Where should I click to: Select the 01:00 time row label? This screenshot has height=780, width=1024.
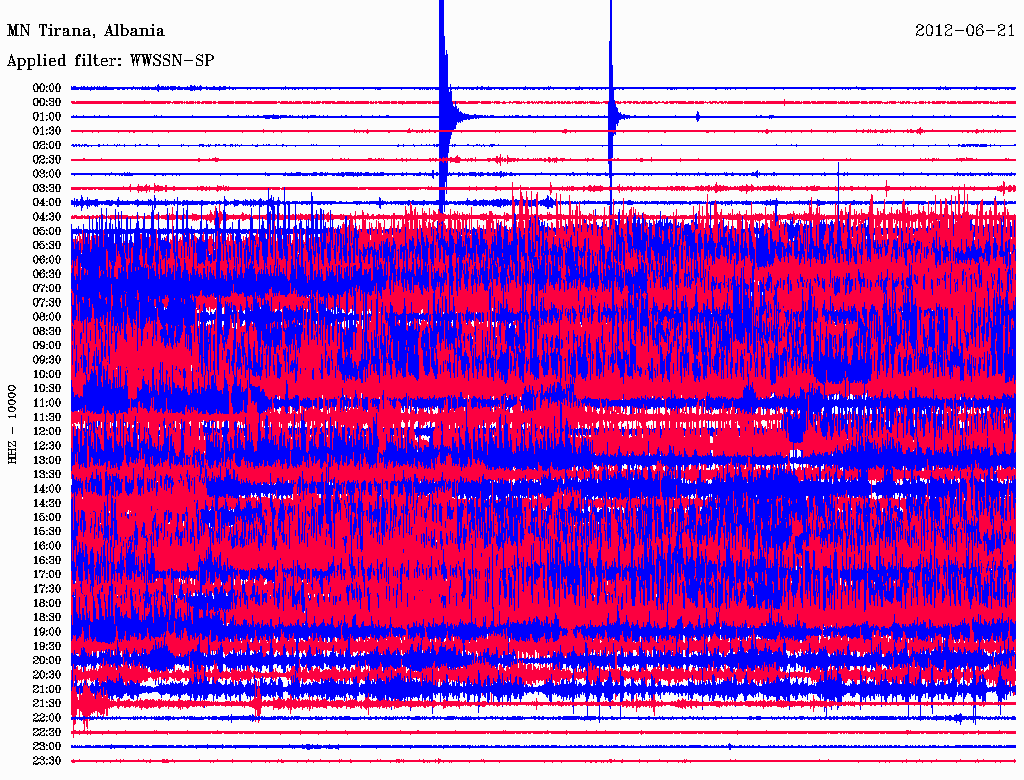coord(47,117)
